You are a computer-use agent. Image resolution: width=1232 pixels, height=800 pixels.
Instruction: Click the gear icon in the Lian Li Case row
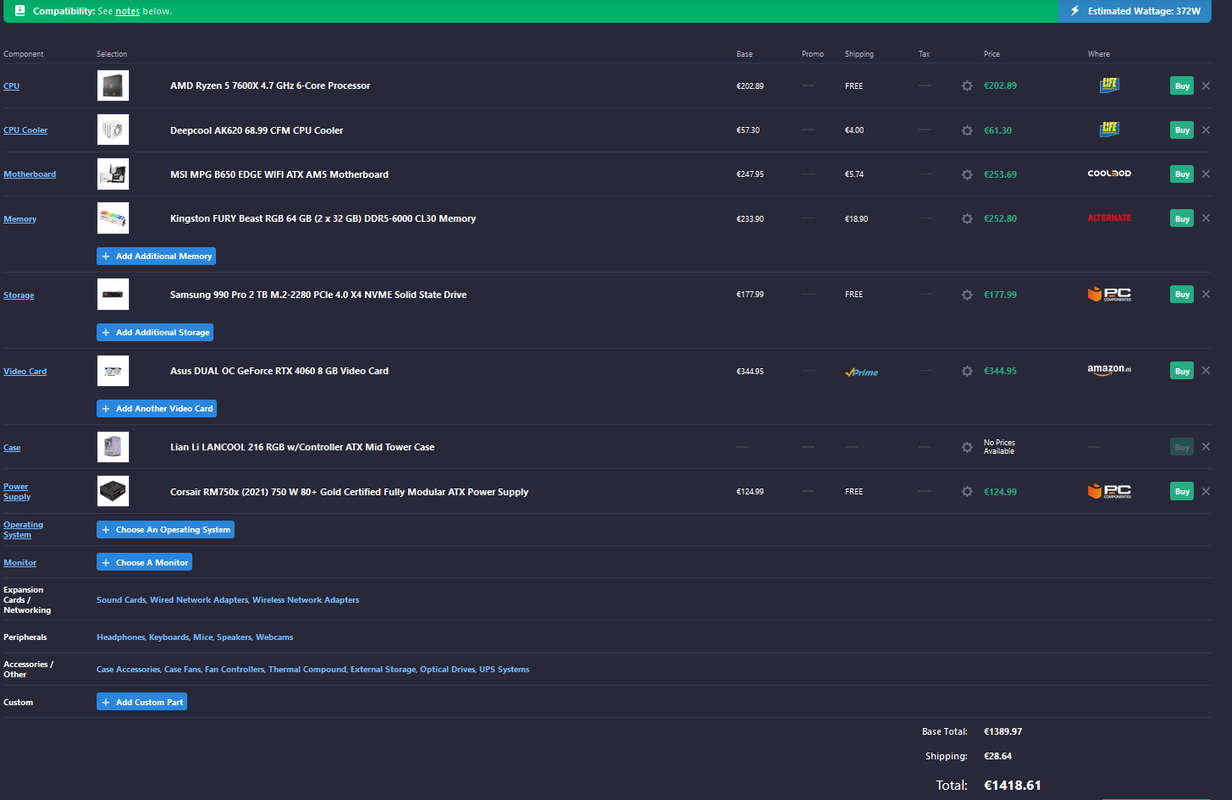(x=967, y=447)
